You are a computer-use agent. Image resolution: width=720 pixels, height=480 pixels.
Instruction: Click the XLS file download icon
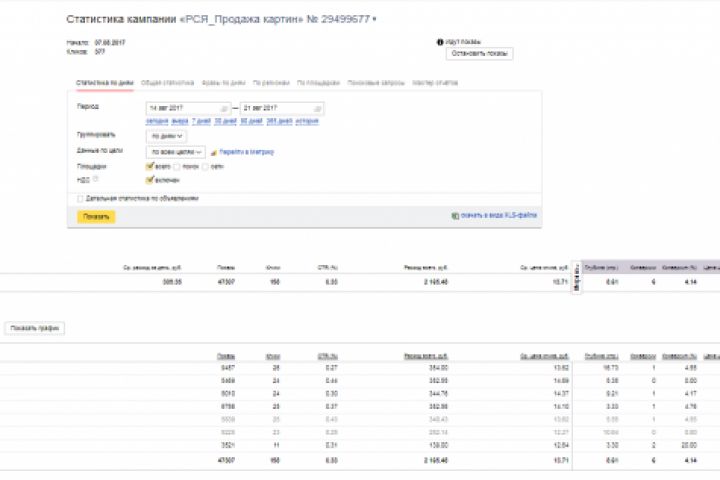455,215
